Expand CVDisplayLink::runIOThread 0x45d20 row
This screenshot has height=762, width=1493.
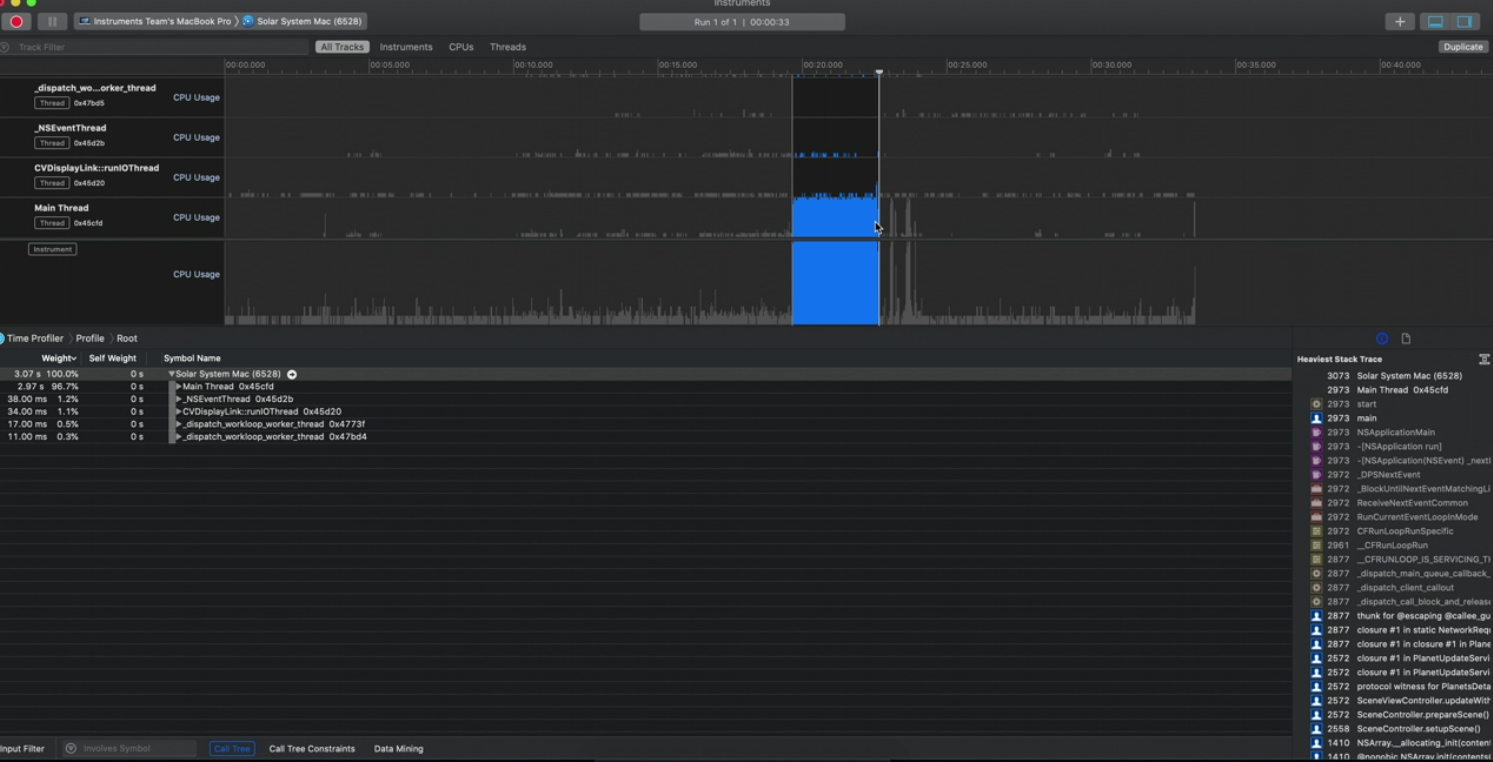[x=179, y=412]
